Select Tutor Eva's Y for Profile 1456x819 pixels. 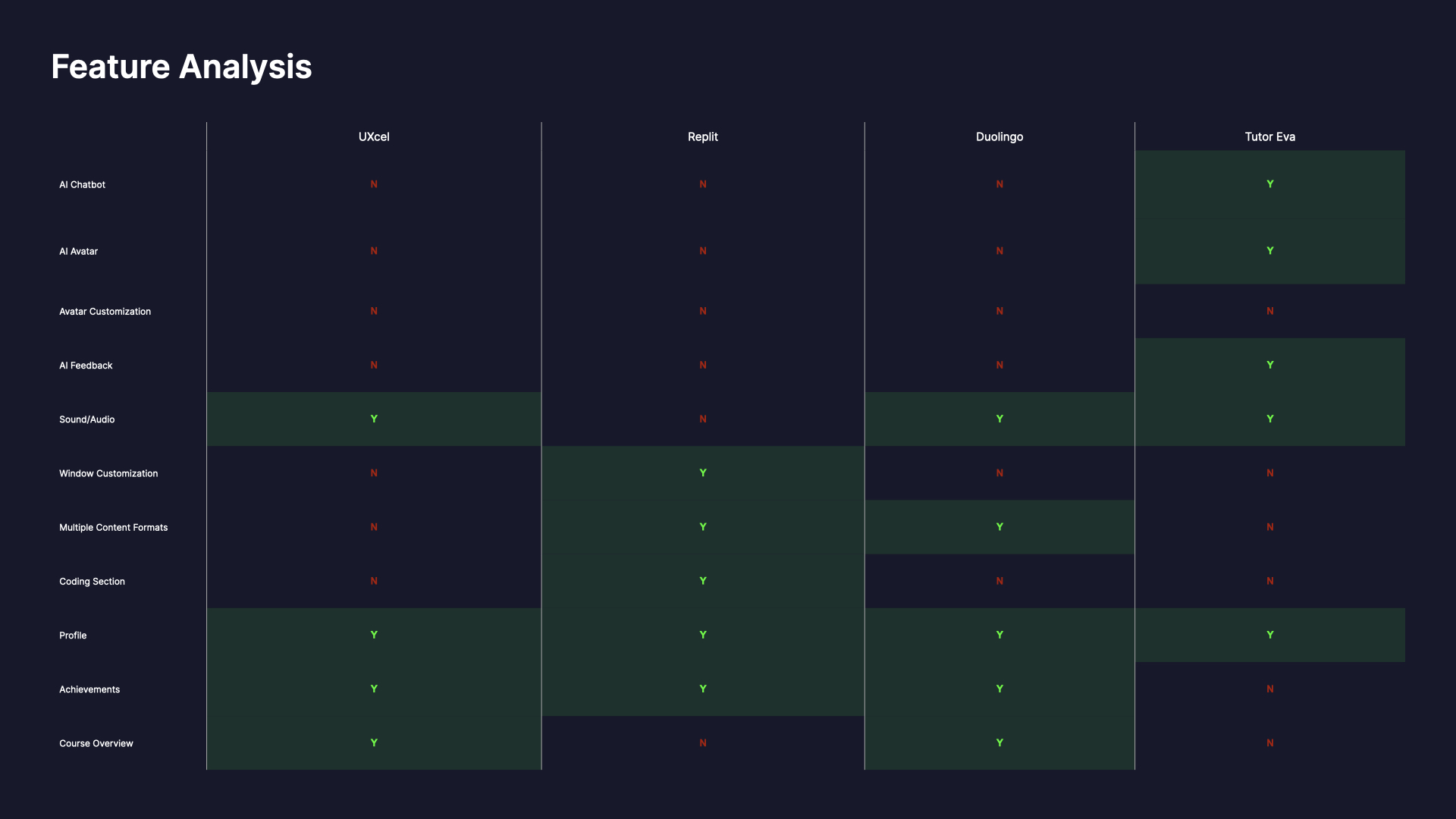coord(1270,635)
